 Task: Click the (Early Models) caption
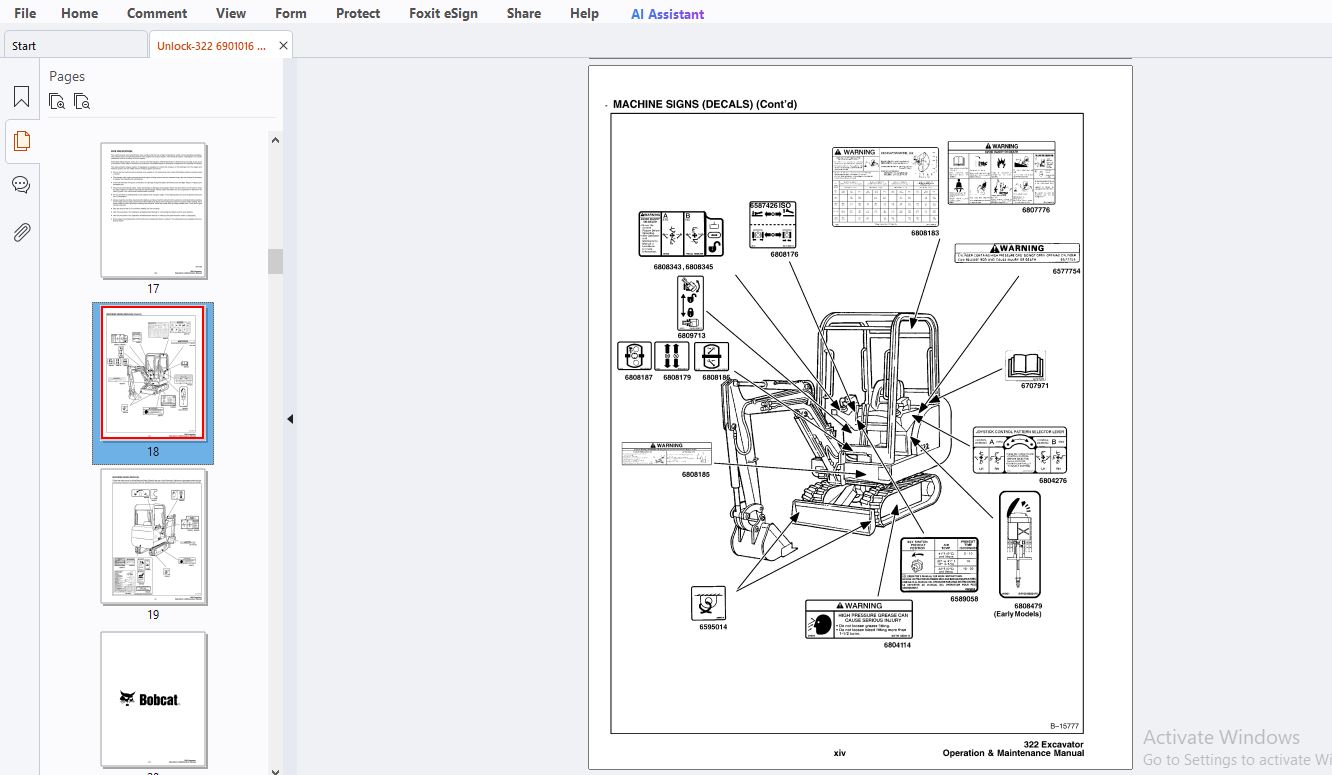point(1018,614)
